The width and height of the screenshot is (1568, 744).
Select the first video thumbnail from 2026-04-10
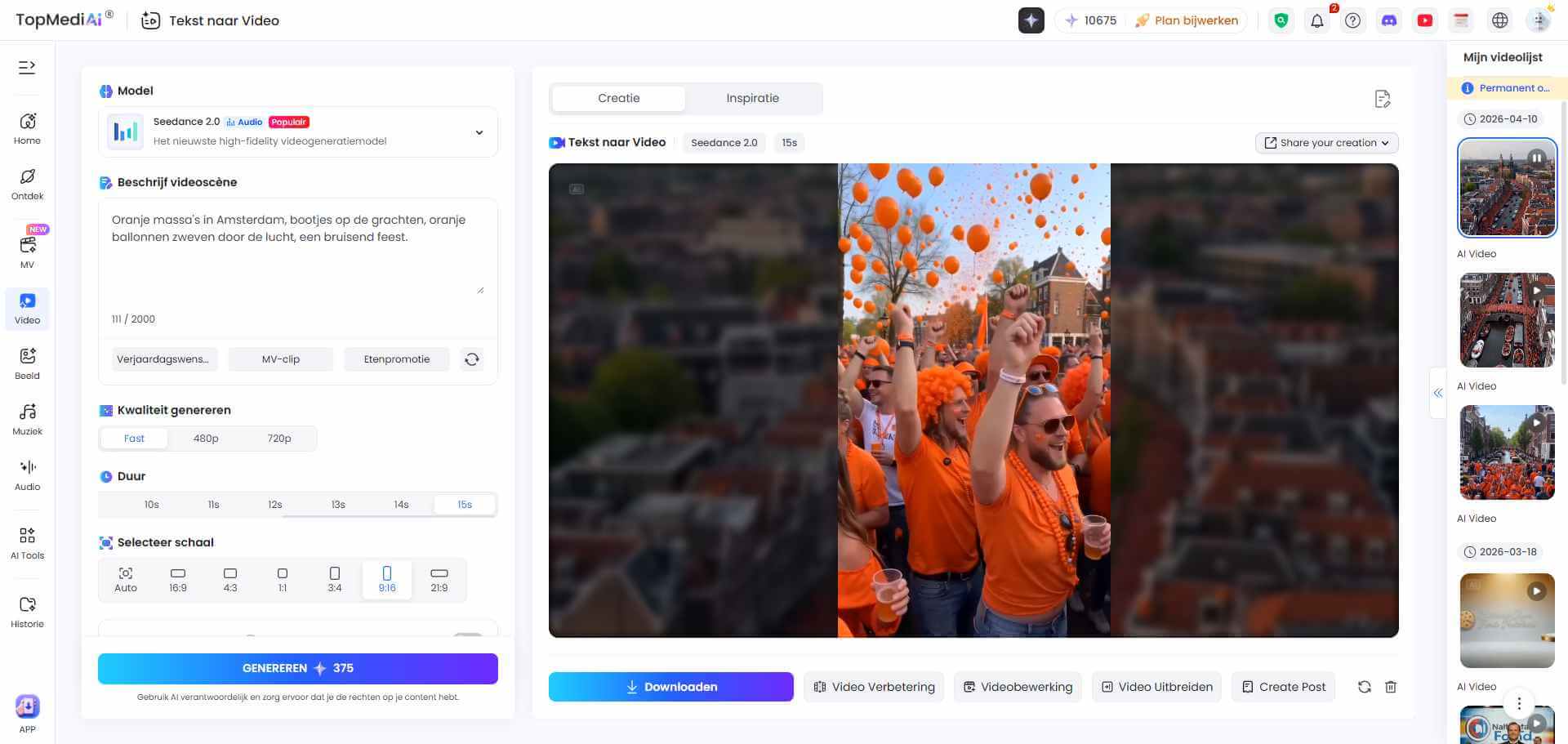pos(1507,187)
